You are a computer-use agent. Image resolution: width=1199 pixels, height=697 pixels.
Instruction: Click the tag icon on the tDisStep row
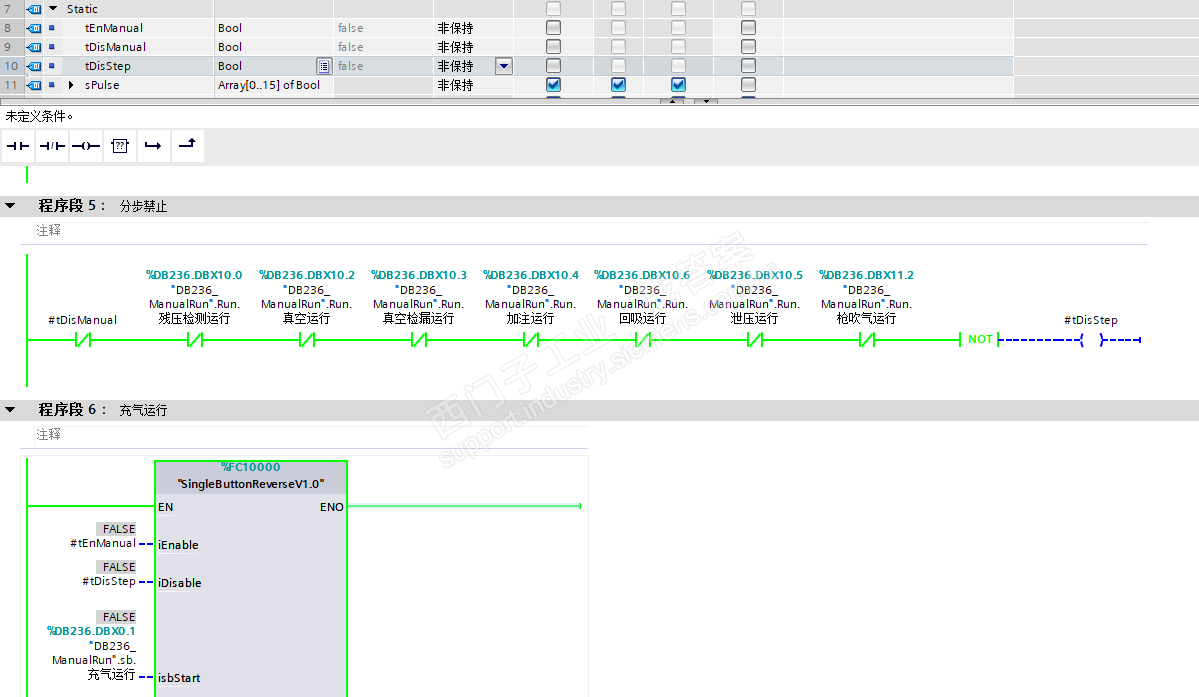(x=34, y=66)
